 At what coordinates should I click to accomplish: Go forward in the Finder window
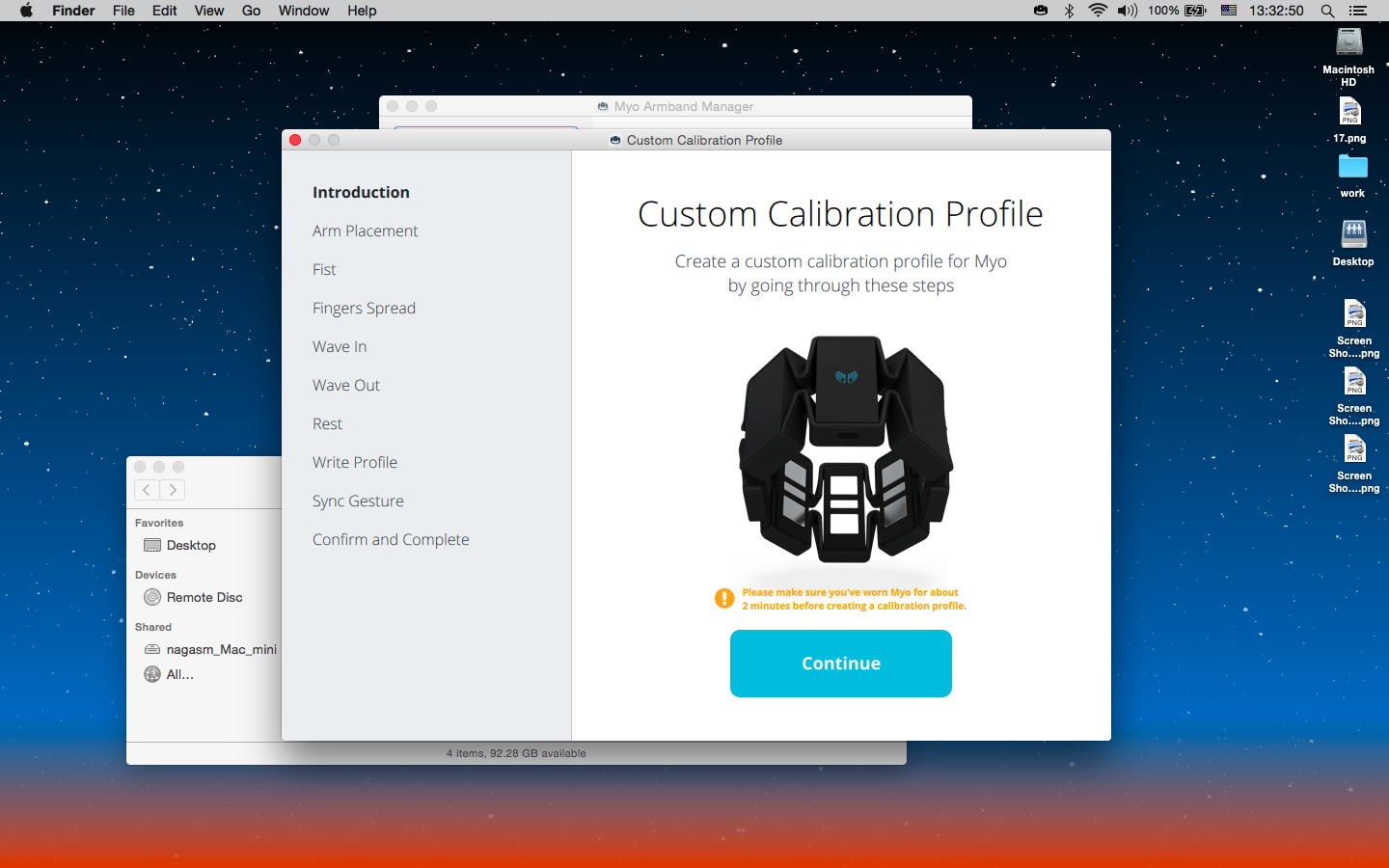pos(173,490)
